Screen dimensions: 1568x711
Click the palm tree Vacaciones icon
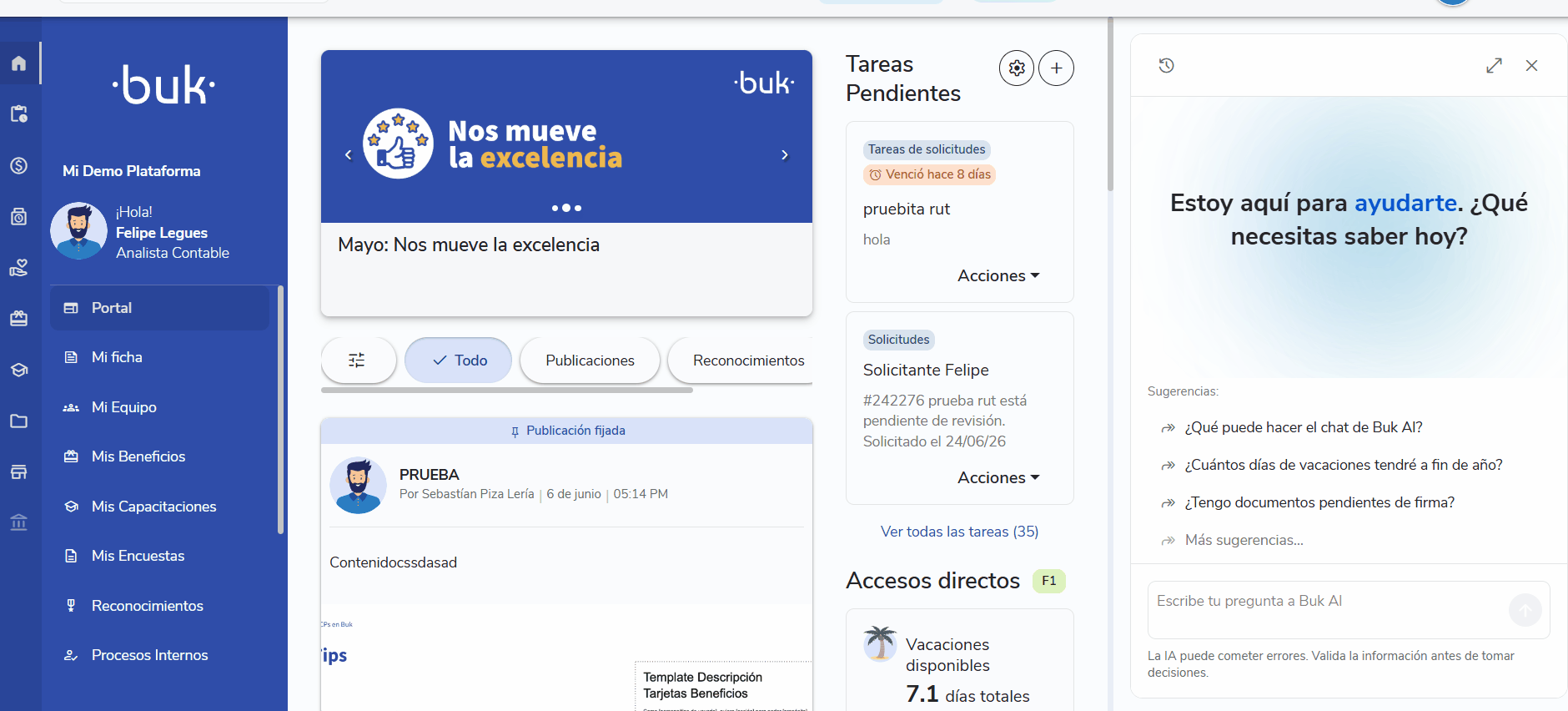click(x=880, y=643)
